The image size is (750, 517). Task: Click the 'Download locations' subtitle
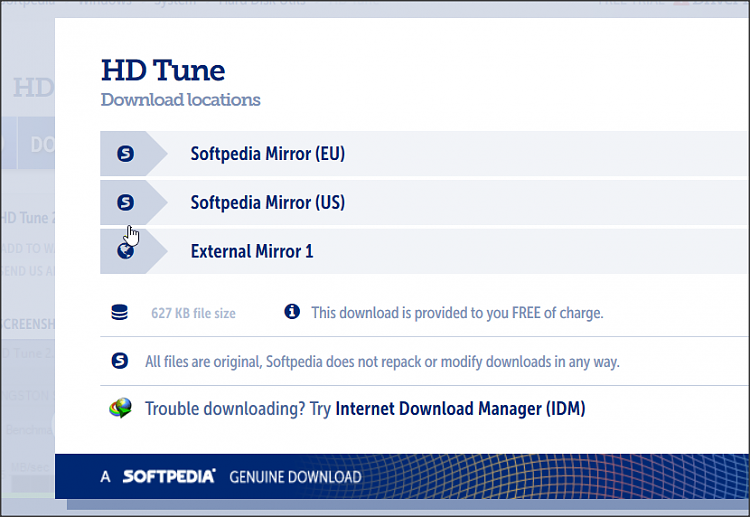[180, 100]
